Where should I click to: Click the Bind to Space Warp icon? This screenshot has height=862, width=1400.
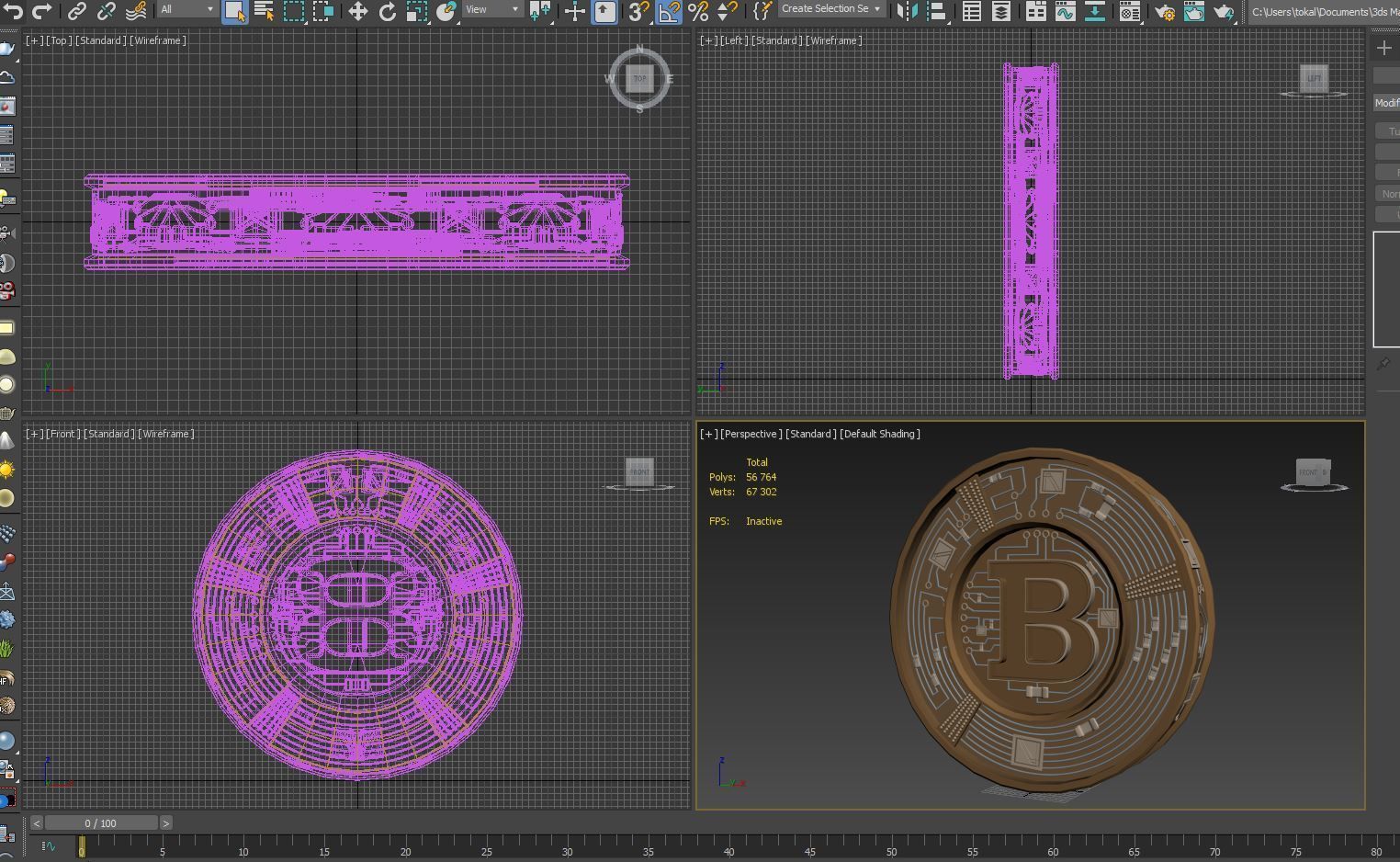[x=136, y=11]
